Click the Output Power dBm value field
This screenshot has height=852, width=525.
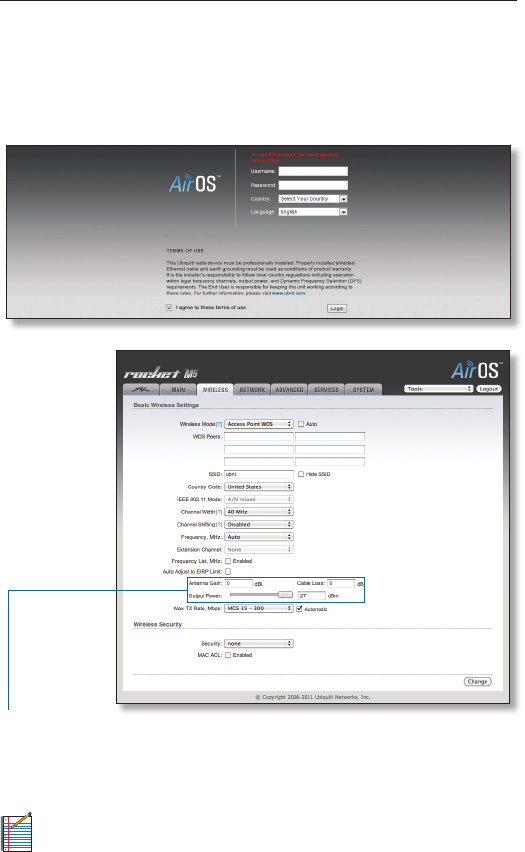pyautogui.click(x=311, y=596)
